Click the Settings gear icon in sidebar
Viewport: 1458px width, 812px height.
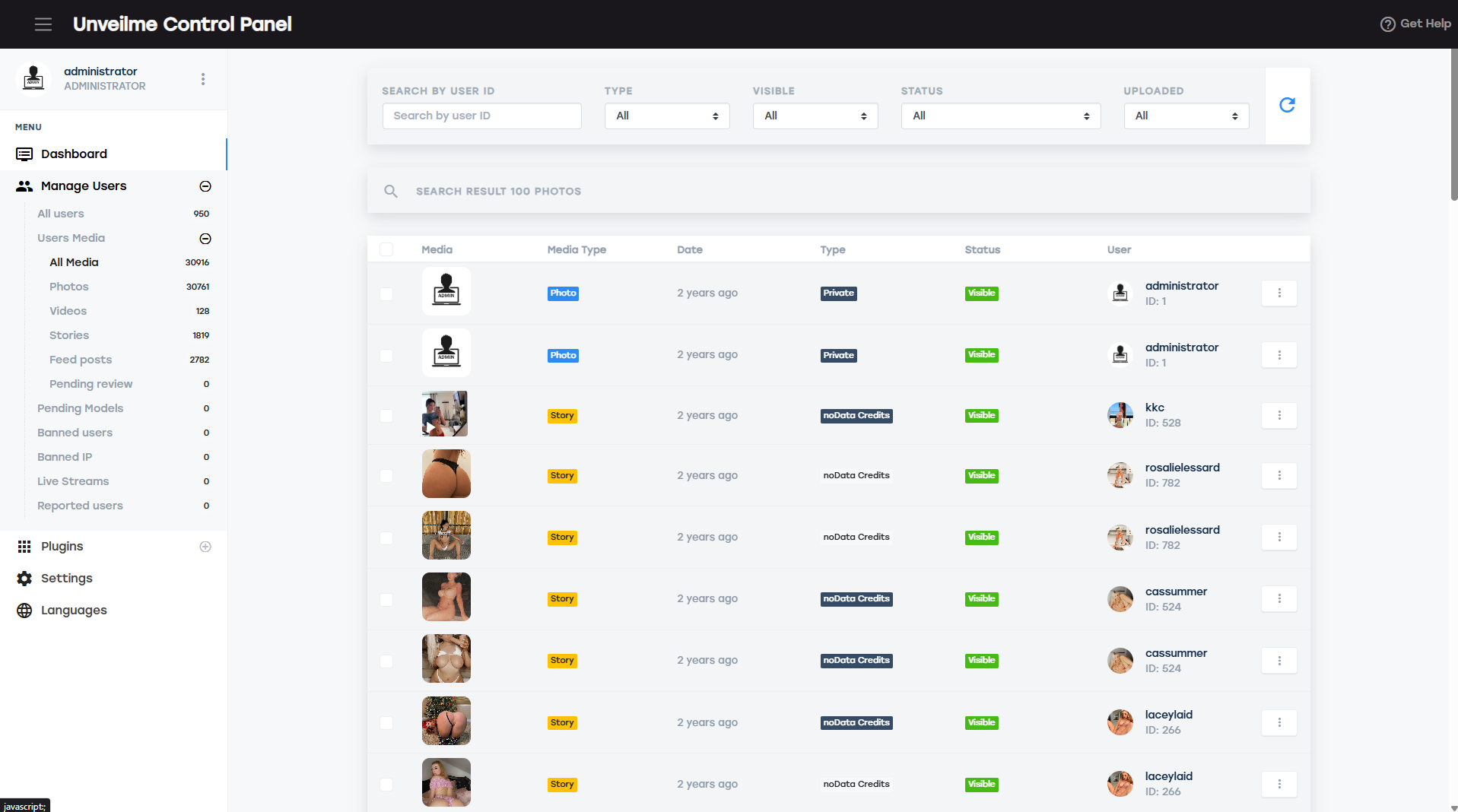pyautogui.click(x=24, y=579)
